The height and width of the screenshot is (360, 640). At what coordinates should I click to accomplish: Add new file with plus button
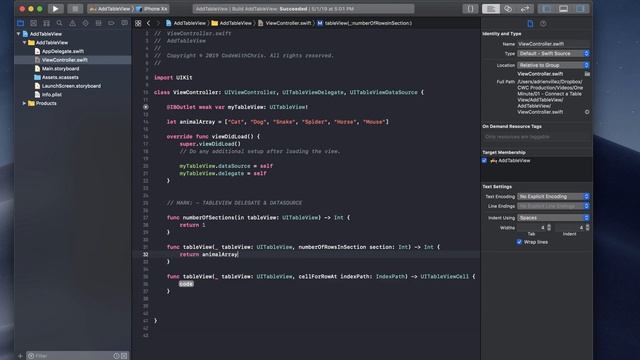pyautogui.click(x=20, y=356)
